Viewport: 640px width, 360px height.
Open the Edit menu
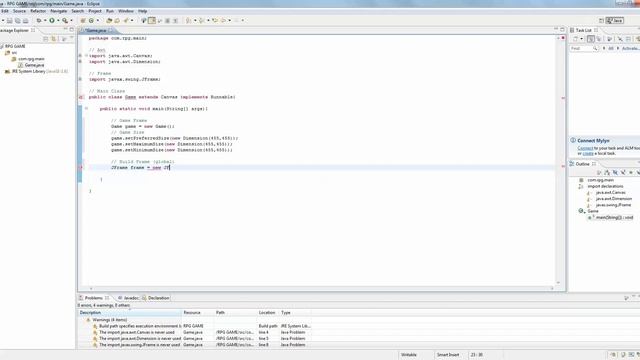coord(5,11)
